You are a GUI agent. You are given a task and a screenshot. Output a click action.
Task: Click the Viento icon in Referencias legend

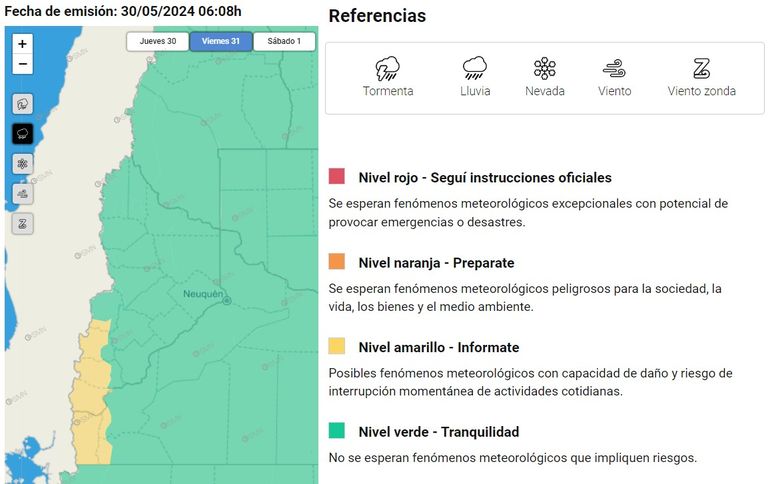coord(614,69)
